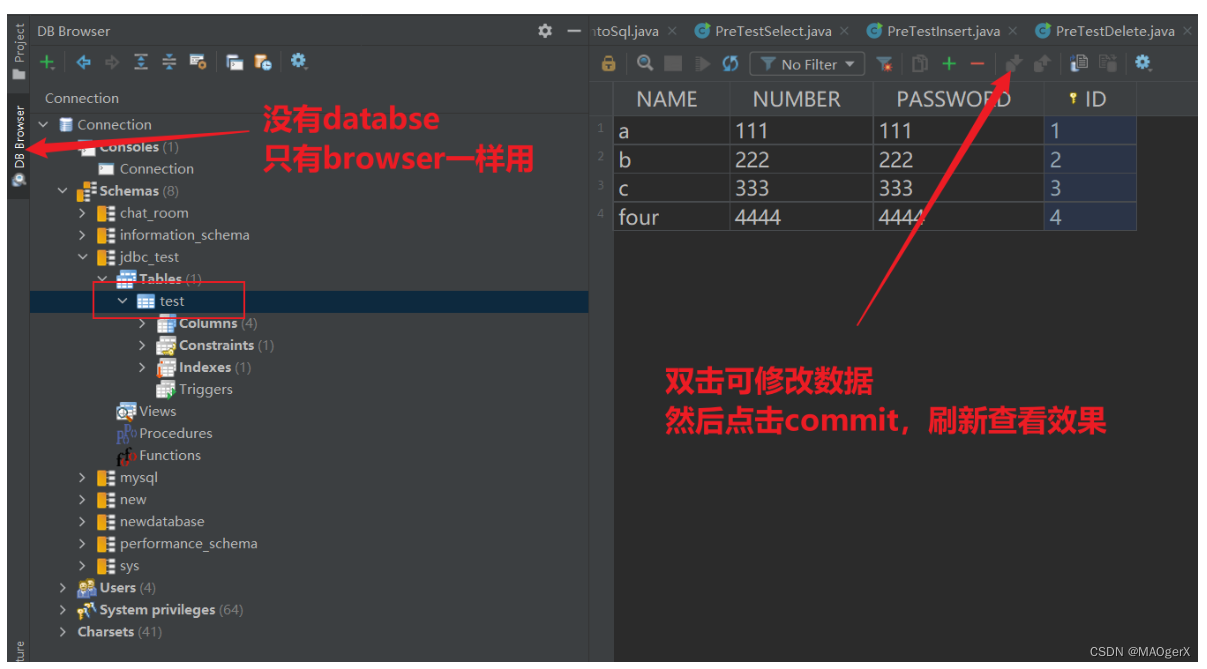The width and height of the screenshot is (1207, 669).
Task: Click the column setup icon left of gear
Action: (1107, 64)
